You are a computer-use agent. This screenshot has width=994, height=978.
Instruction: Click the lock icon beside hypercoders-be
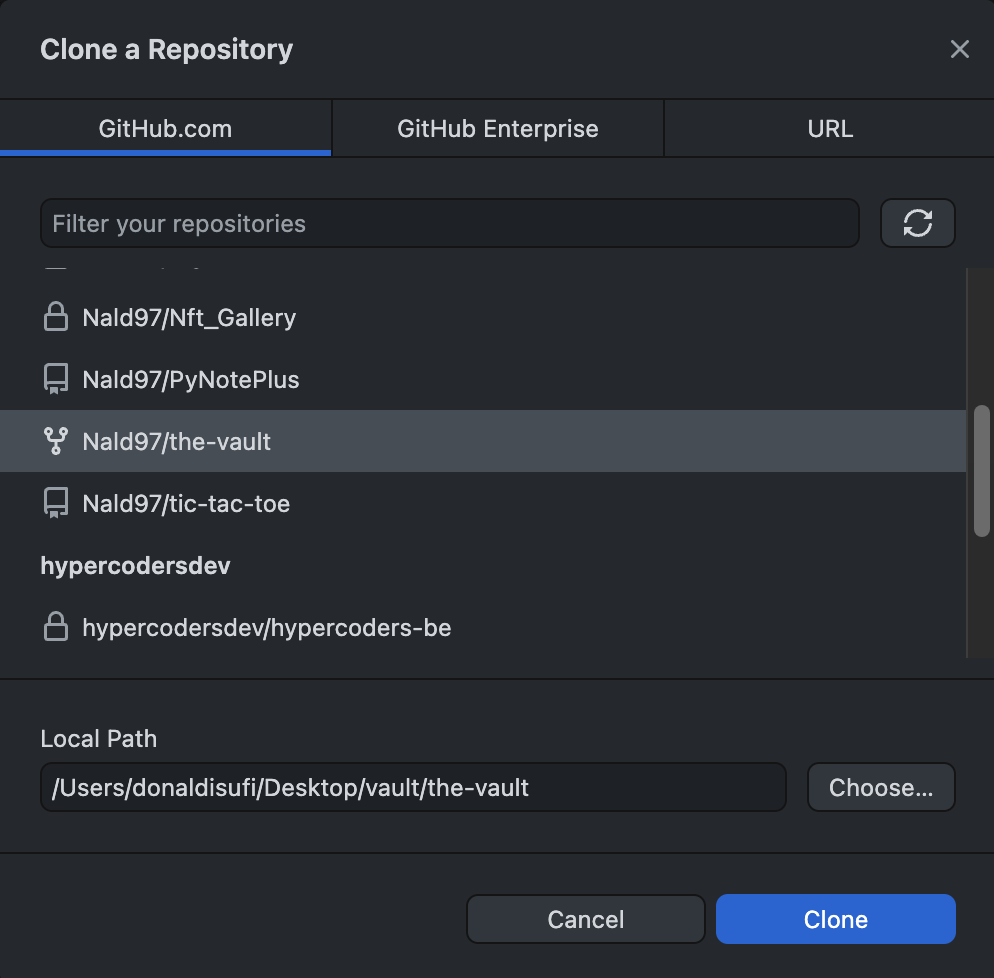pos(56,628)
